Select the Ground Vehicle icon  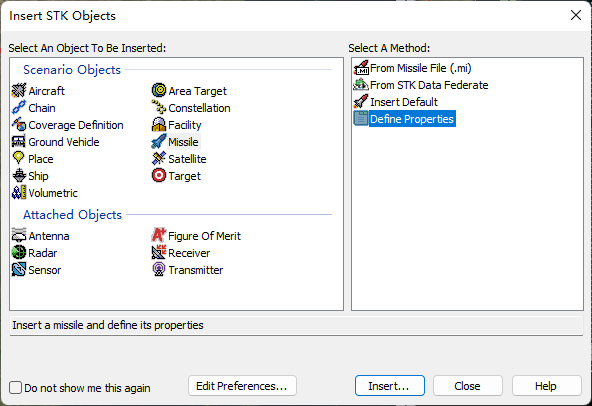click(18, 142)
